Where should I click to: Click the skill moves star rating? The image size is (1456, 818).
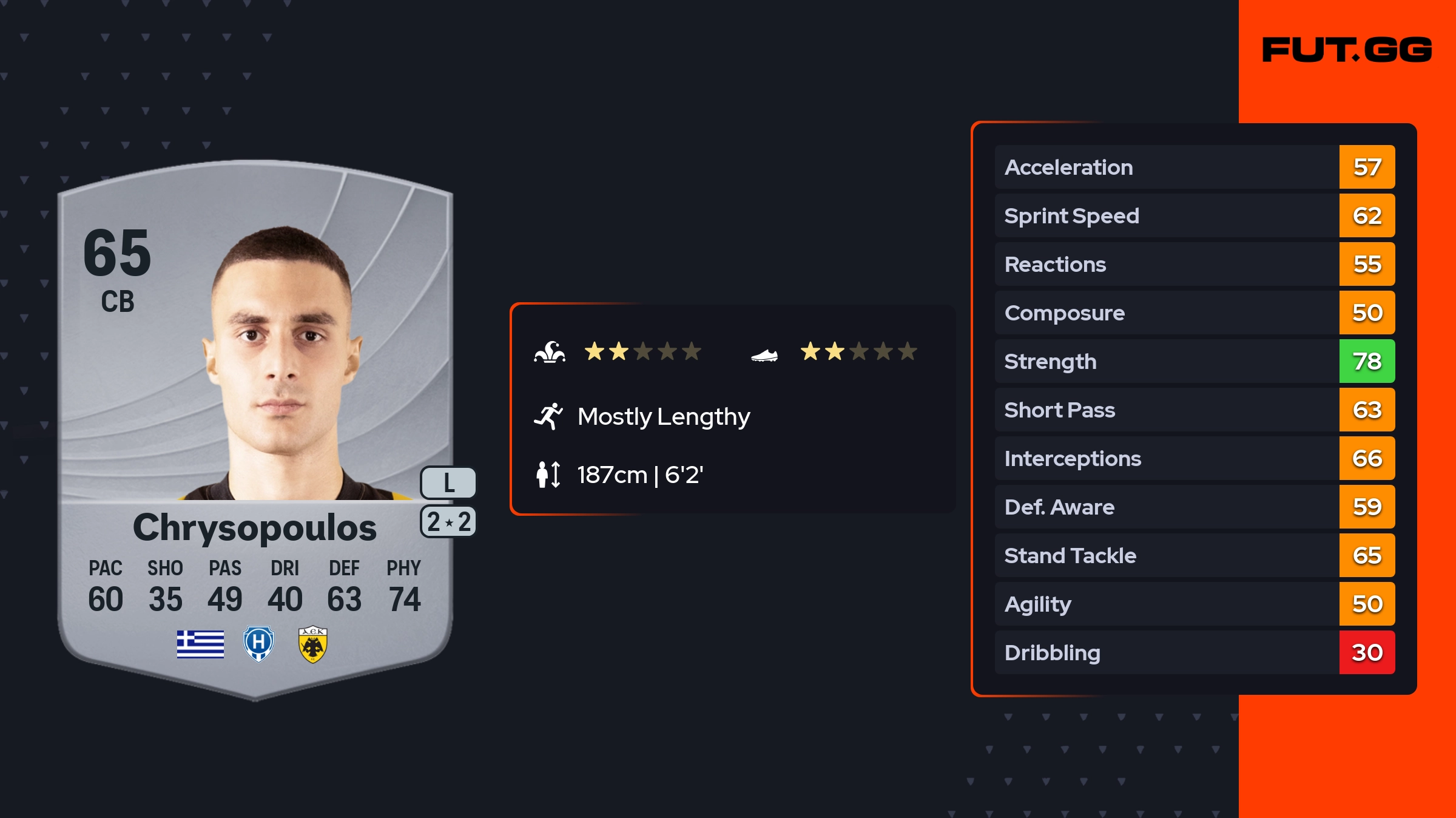tap(642, 351)
